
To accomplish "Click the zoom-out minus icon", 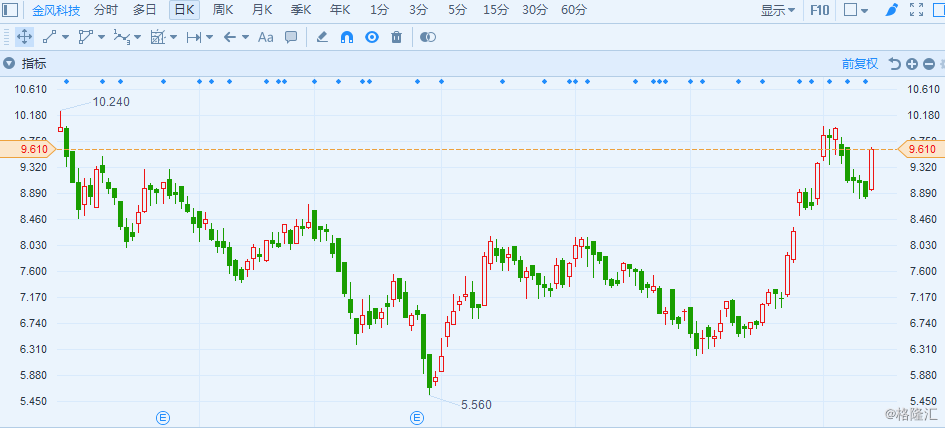I will click(930, 64).
